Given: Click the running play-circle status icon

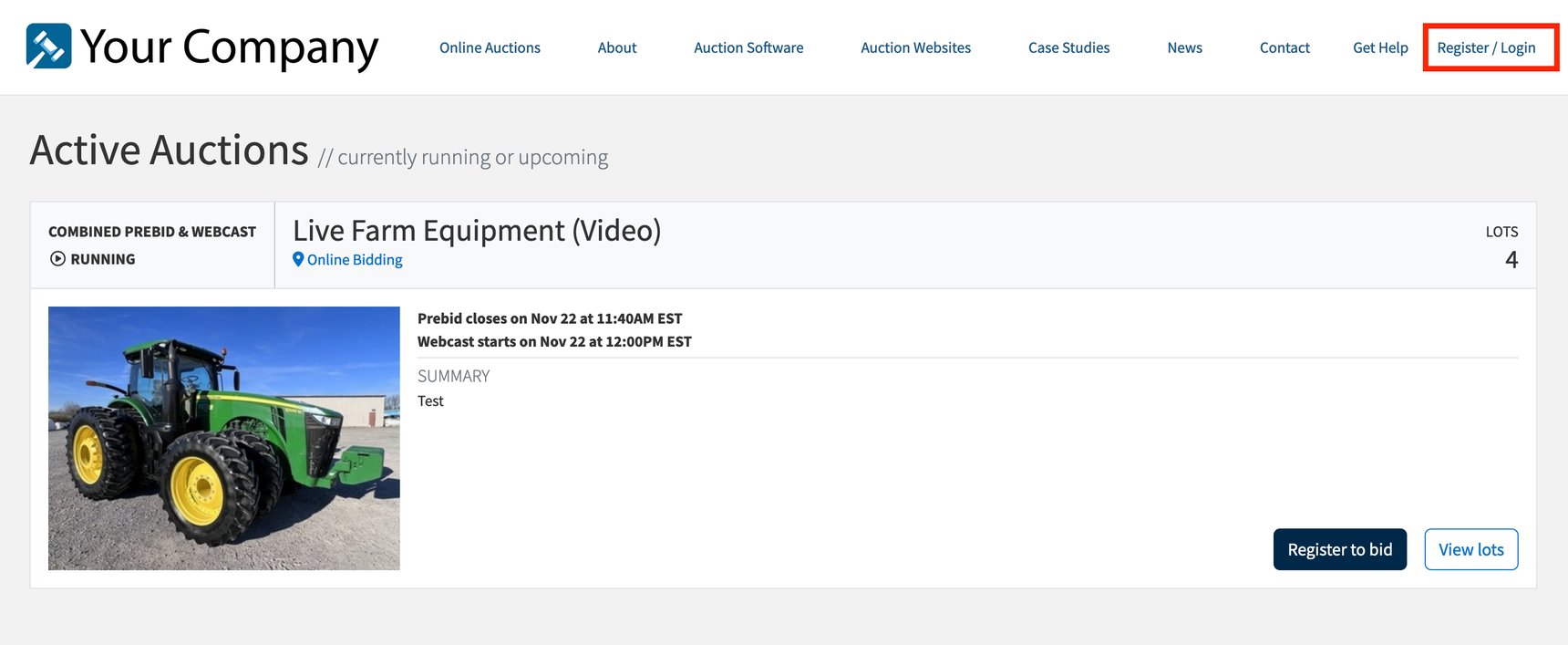Looking at the screenshot, I should [57, 259].
